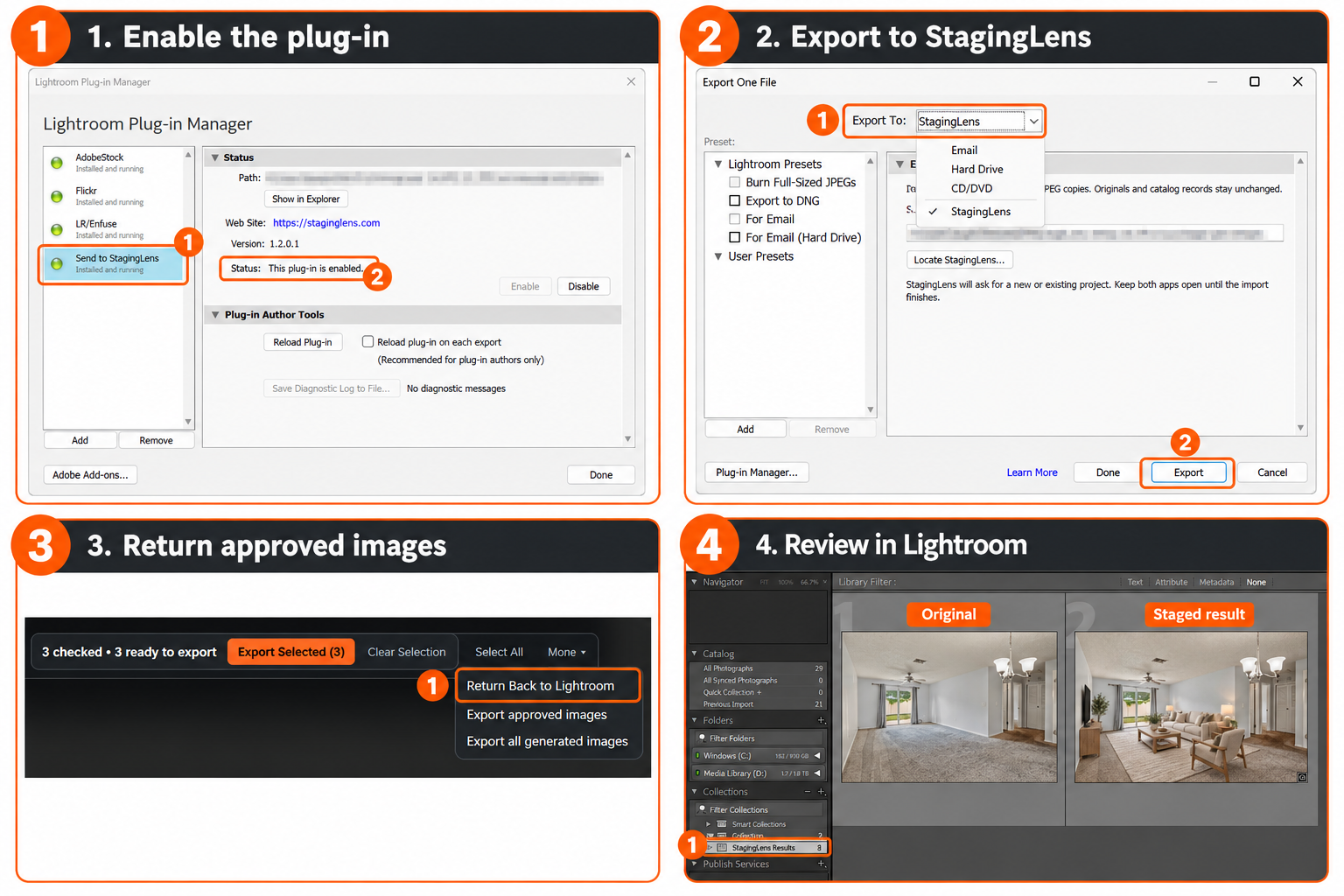Screen dimensions: 1344x896
Task: Tick the For Email (Hard Drive) checkbox
Action: [x=735, y=237]
